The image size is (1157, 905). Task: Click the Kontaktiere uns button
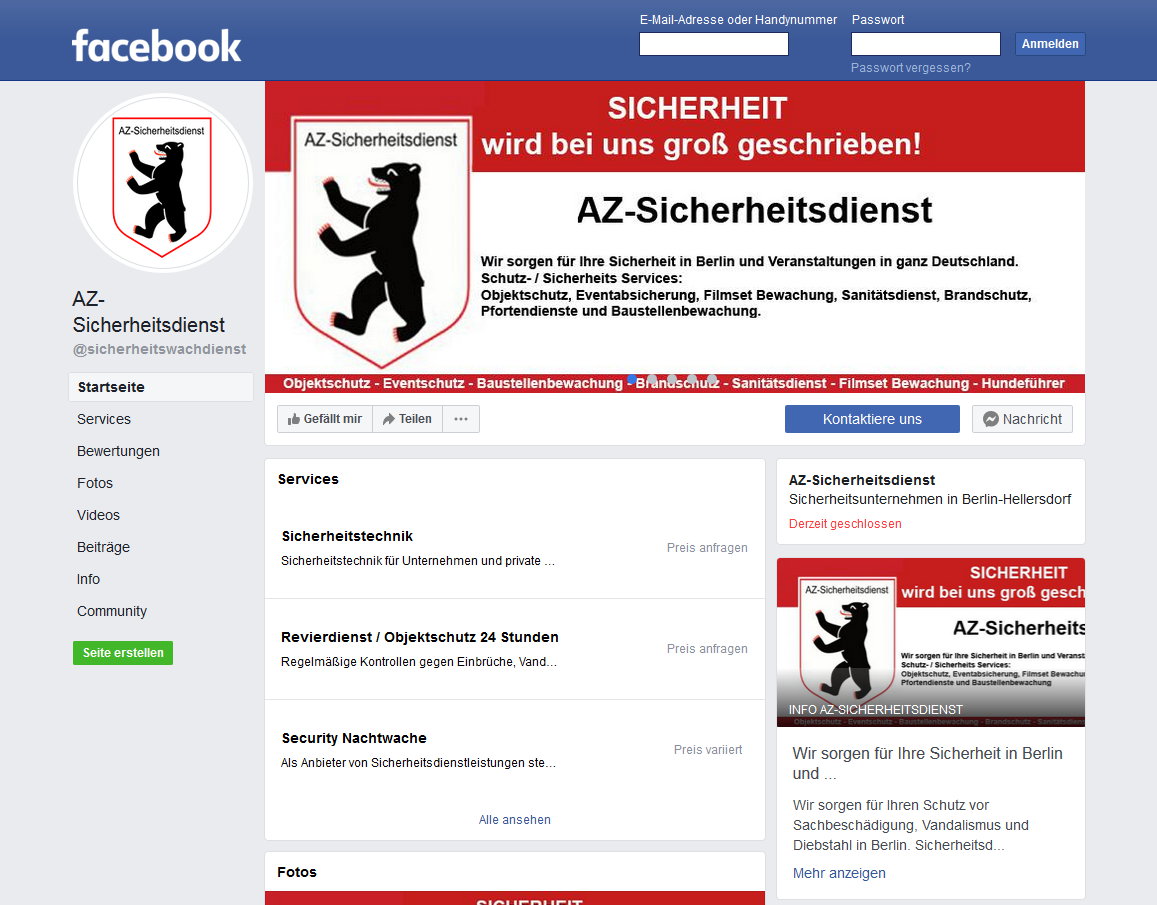(872, 419)
